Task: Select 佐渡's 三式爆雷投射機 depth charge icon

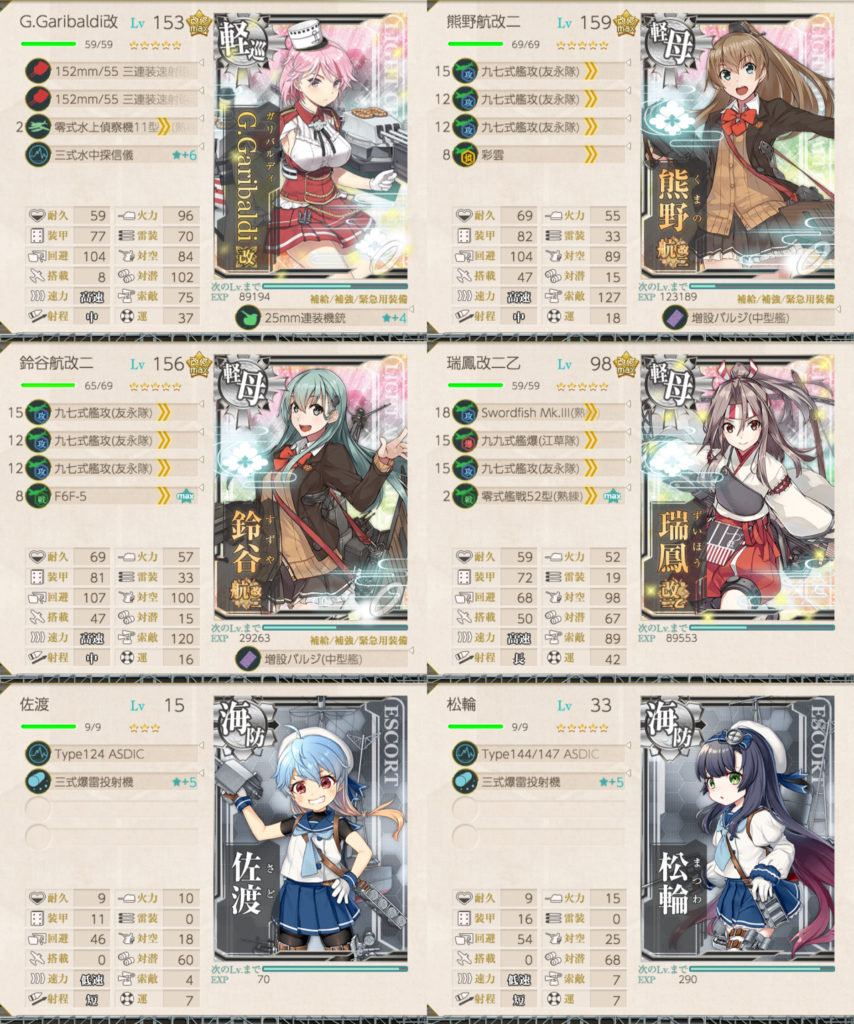Action: tap(38, 782)
